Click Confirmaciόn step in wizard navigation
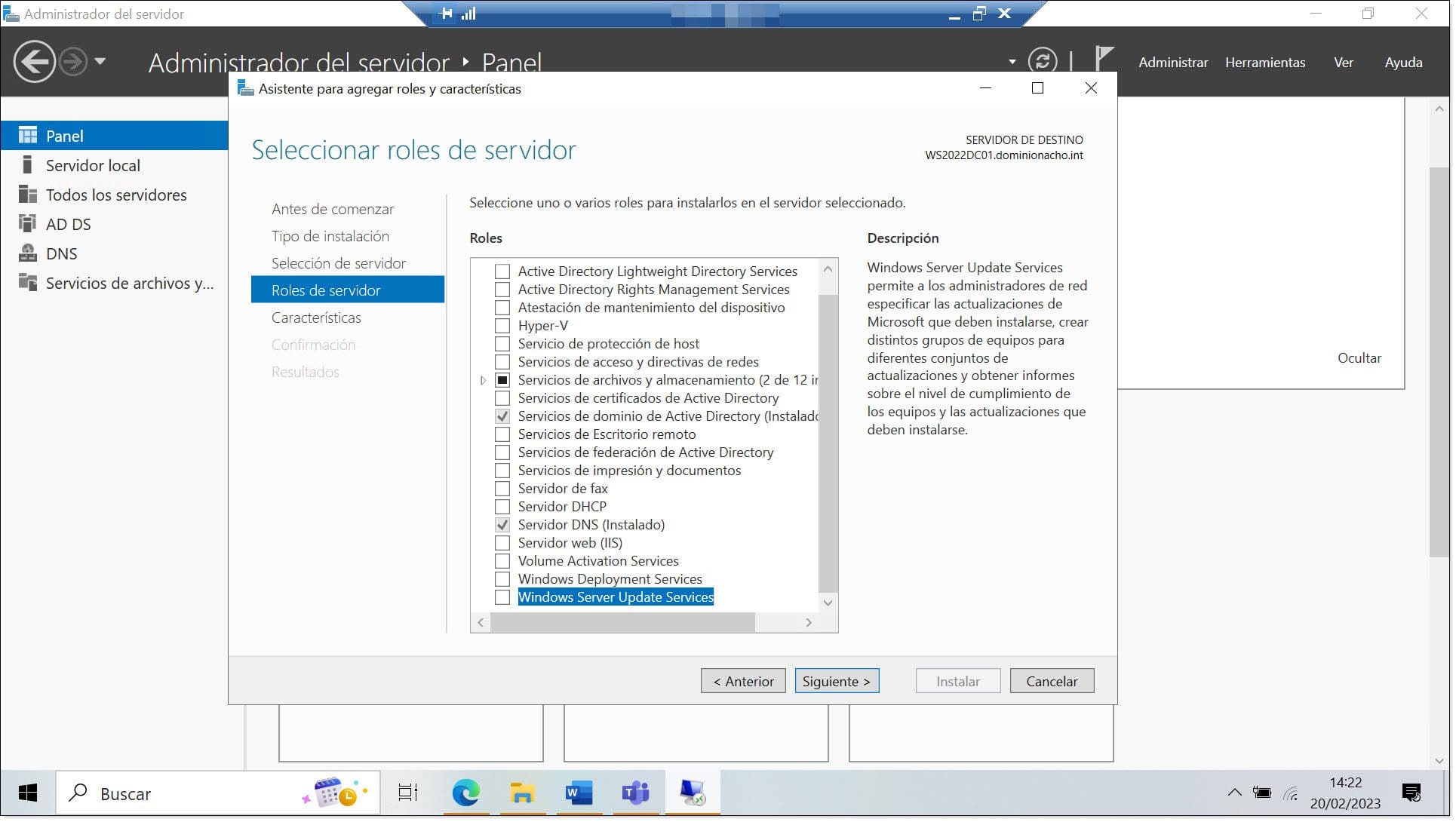 (313, 344)
